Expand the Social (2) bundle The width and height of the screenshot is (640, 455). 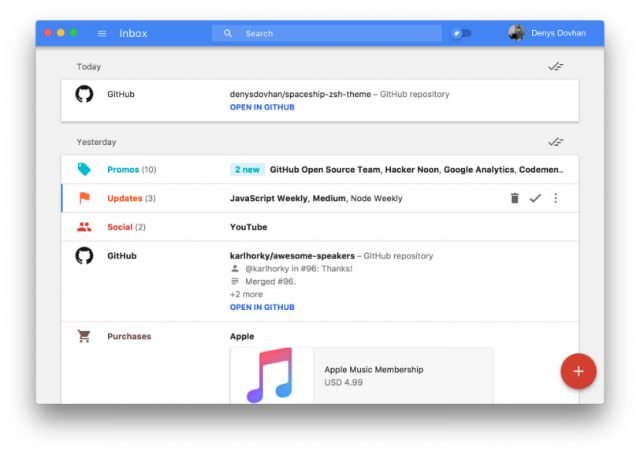[320, 227]
